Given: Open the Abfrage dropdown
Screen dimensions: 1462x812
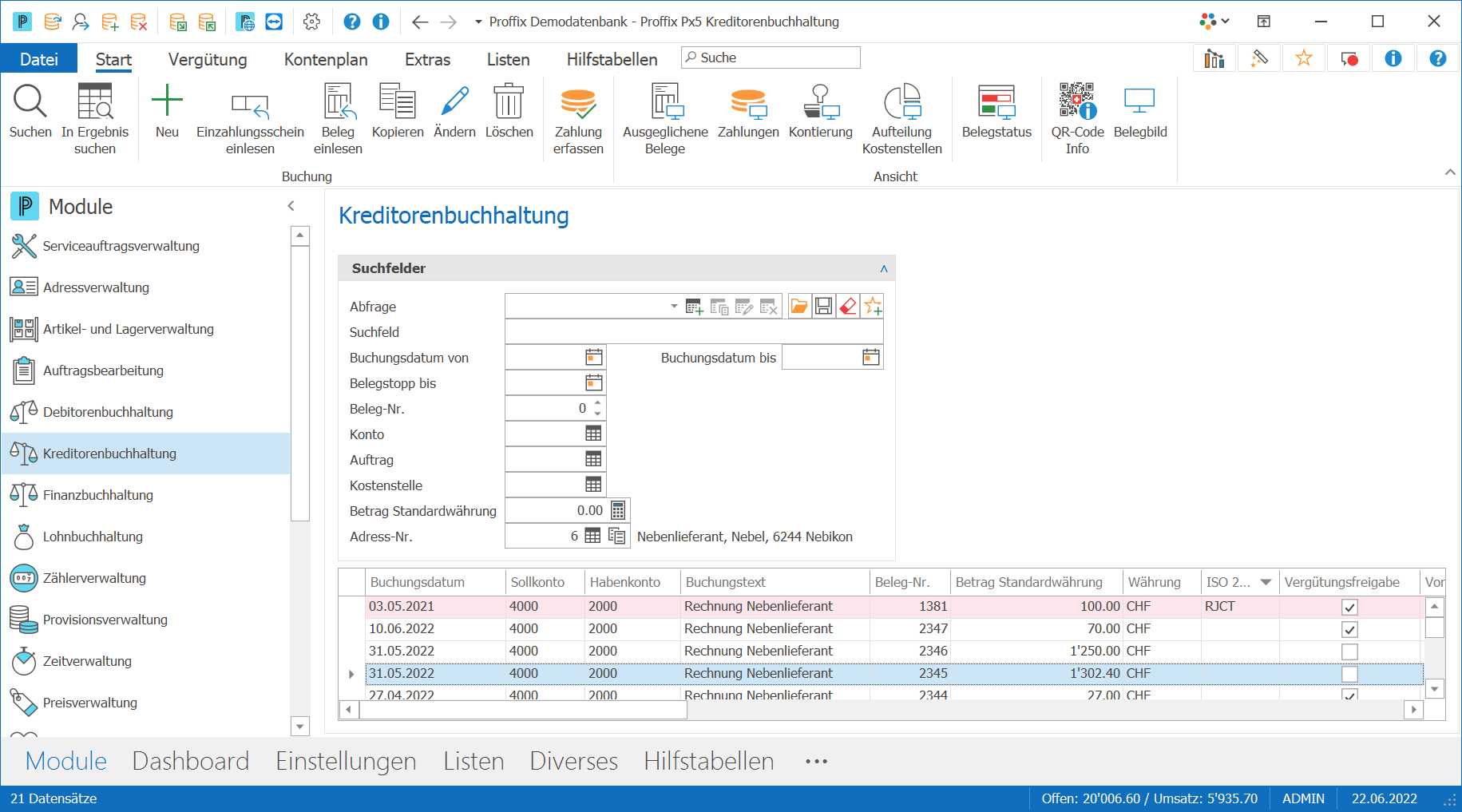Looking at the screenshot, I should coord(674,306).
